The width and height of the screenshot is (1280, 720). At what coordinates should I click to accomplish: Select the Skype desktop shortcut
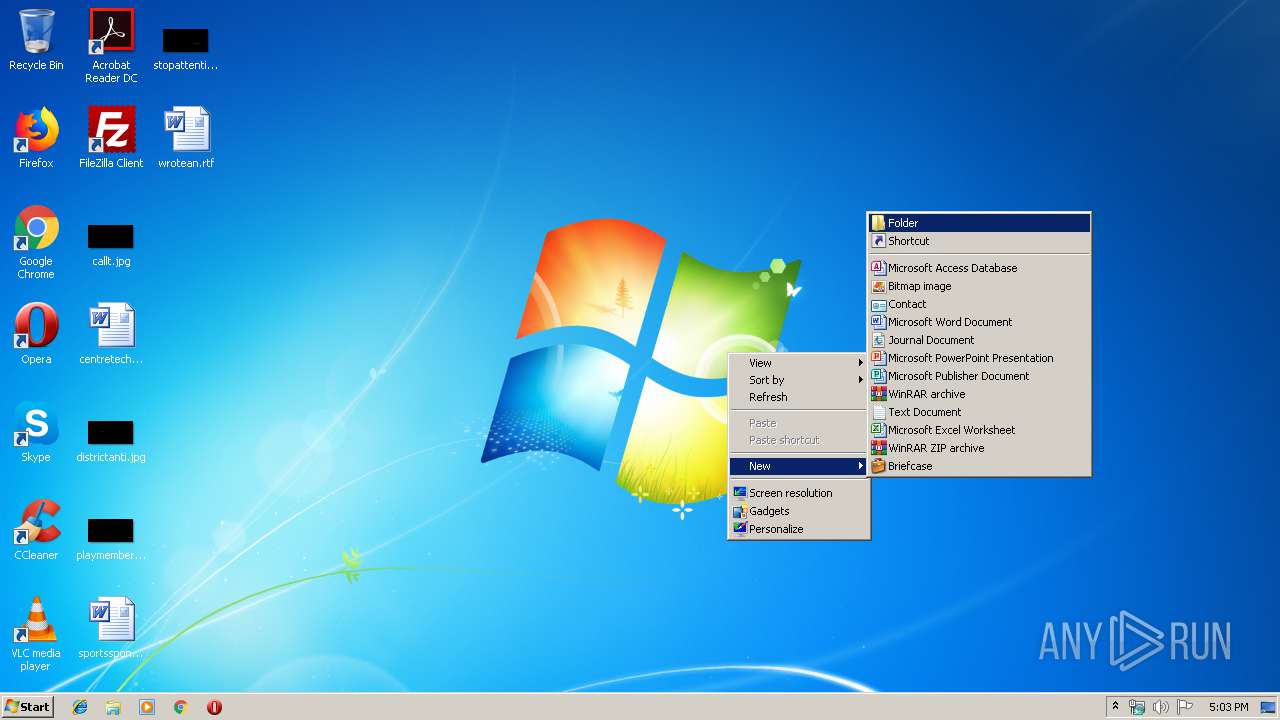[x=36, y=432]
